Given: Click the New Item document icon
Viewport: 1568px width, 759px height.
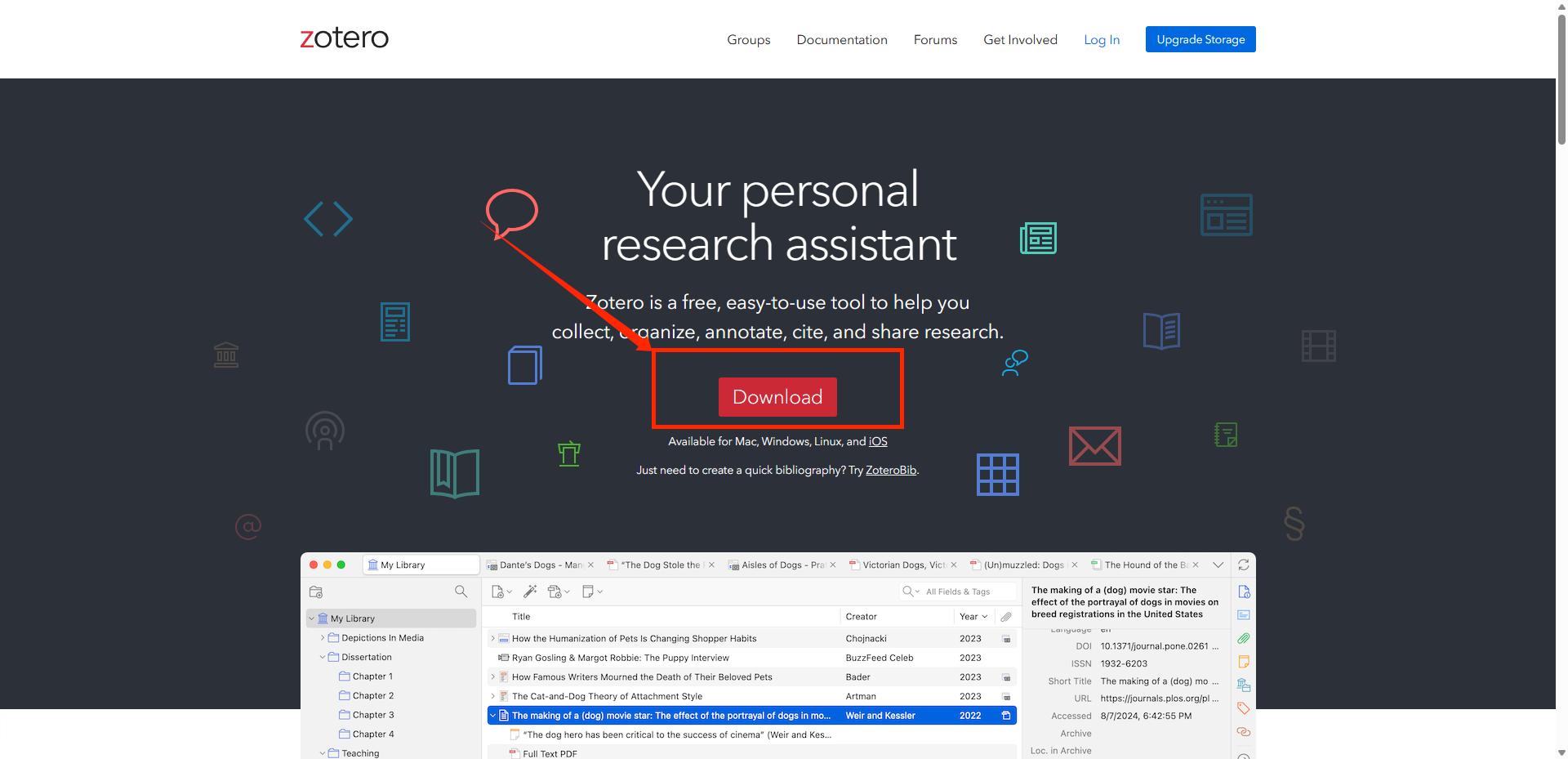Looking at the screenshot, I should click(497, 592).
